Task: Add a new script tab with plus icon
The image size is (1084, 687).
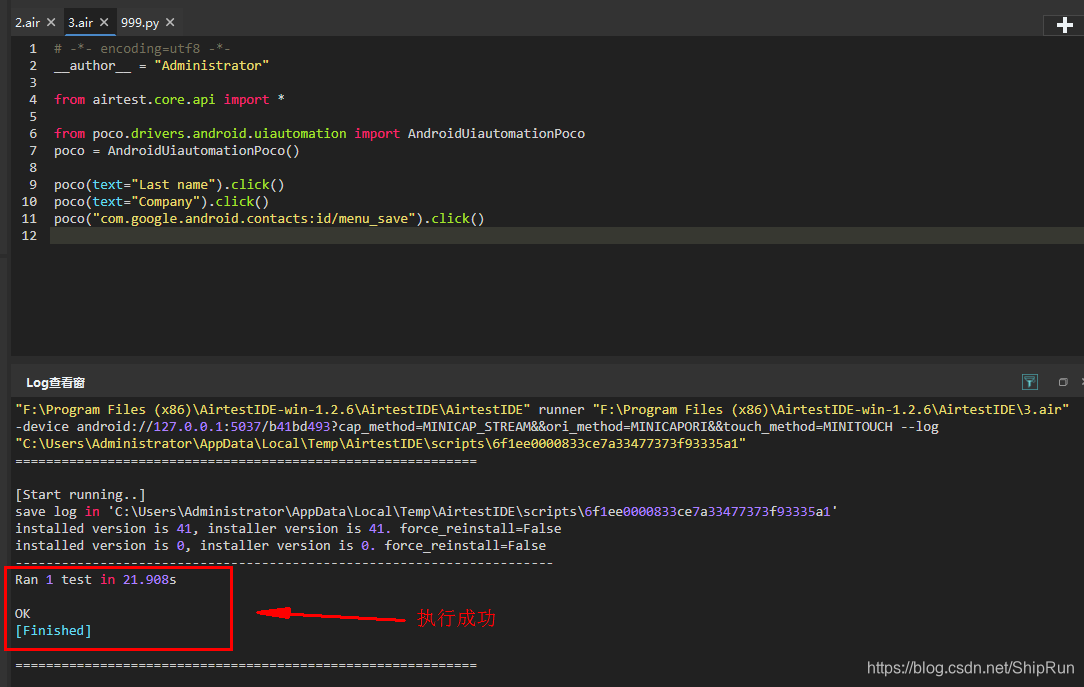Action: click(1065, 26)
